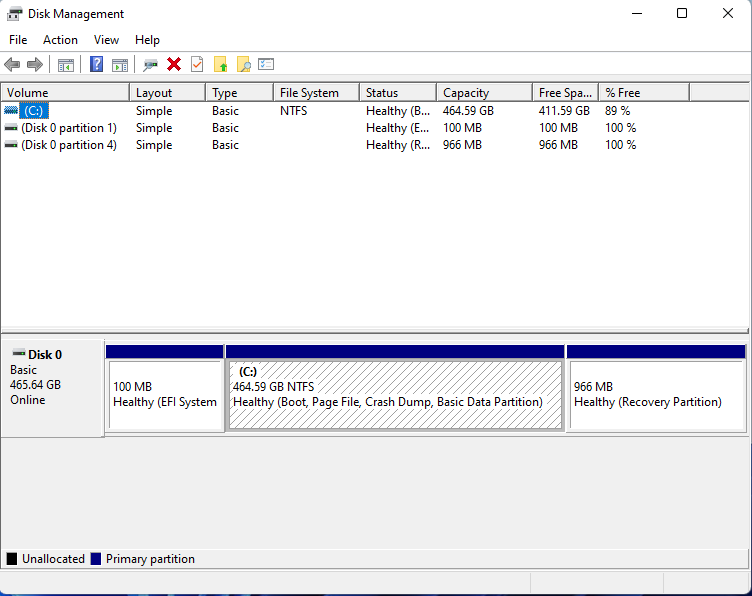Image resolution: width=752 pixels, height=596 pixels.
Task: Click the 89 % free cell
Action: click(x=617, y=111)
